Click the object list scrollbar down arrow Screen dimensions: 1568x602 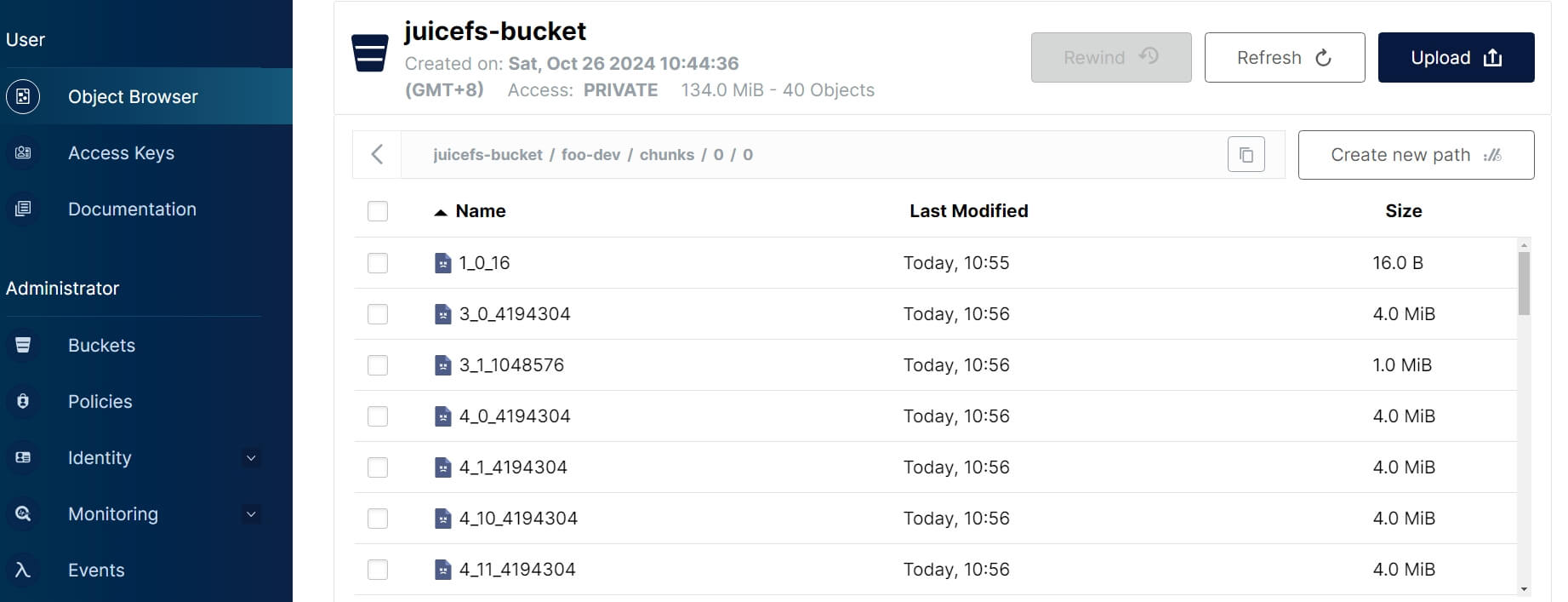click(x=1524, y=589)
